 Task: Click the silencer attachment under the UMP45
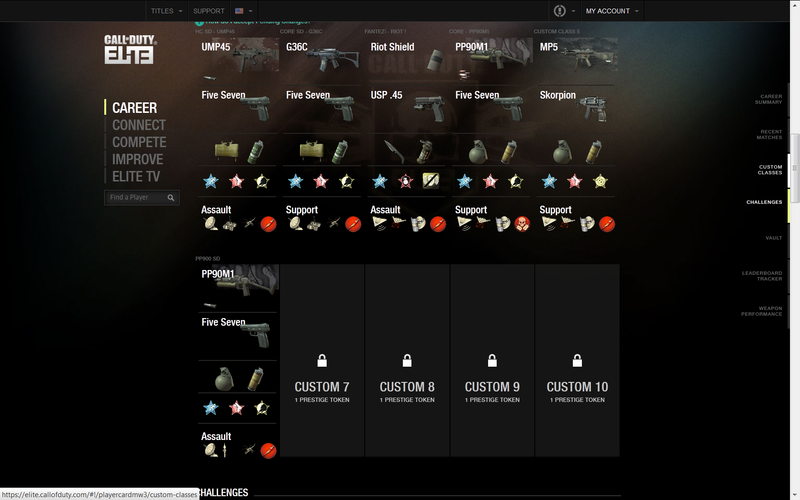click(x=210, y=78)
